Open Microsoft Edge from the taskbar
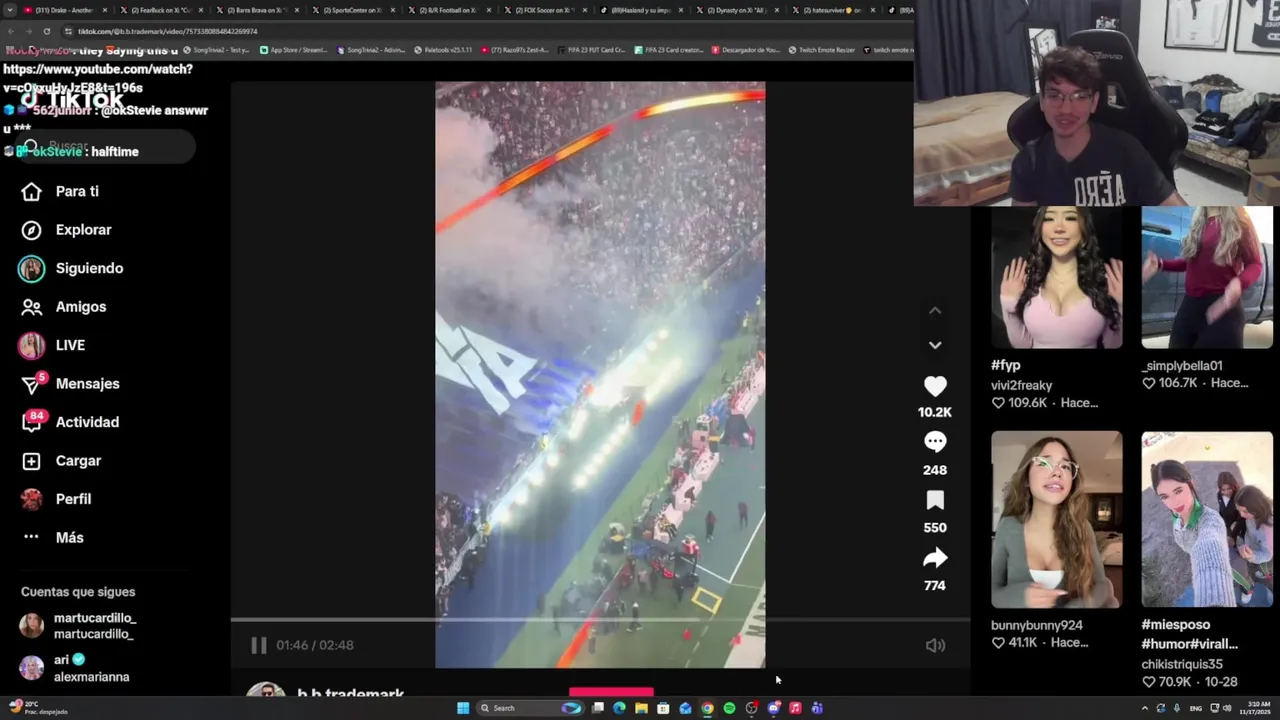 tap(619, 708)
